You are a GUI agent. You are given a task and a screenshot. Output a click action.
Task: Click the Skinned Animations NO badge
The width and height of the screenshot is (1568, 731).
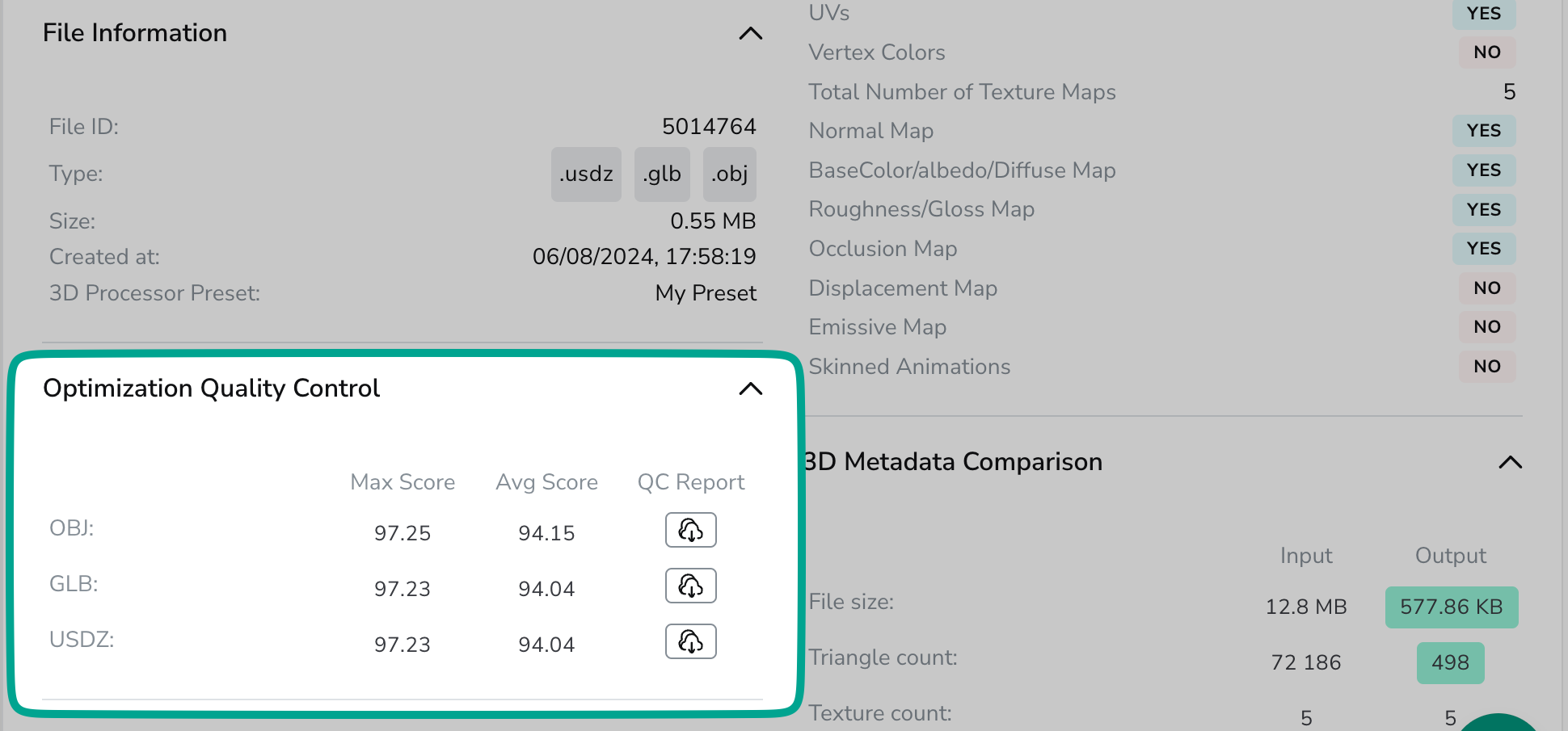pyautogui.click(x=1487, y=367)
